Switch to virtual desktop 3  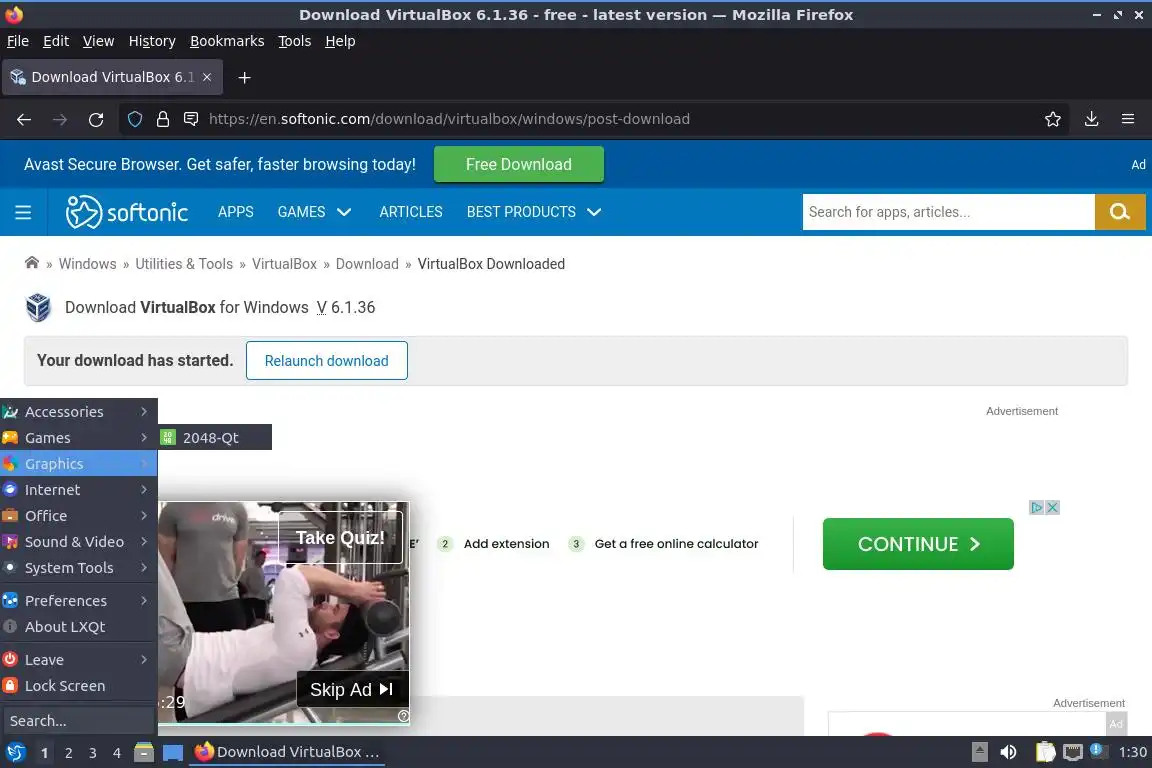(x=93, y=753)
